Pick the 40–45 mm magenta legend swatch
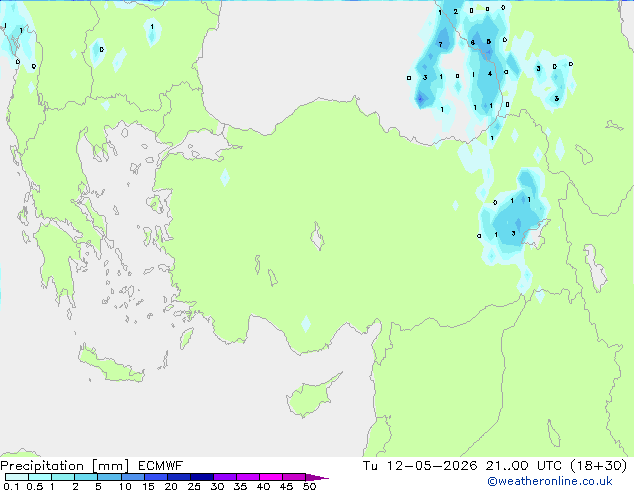This screenshot has height=490, width=634. (271, 477)
